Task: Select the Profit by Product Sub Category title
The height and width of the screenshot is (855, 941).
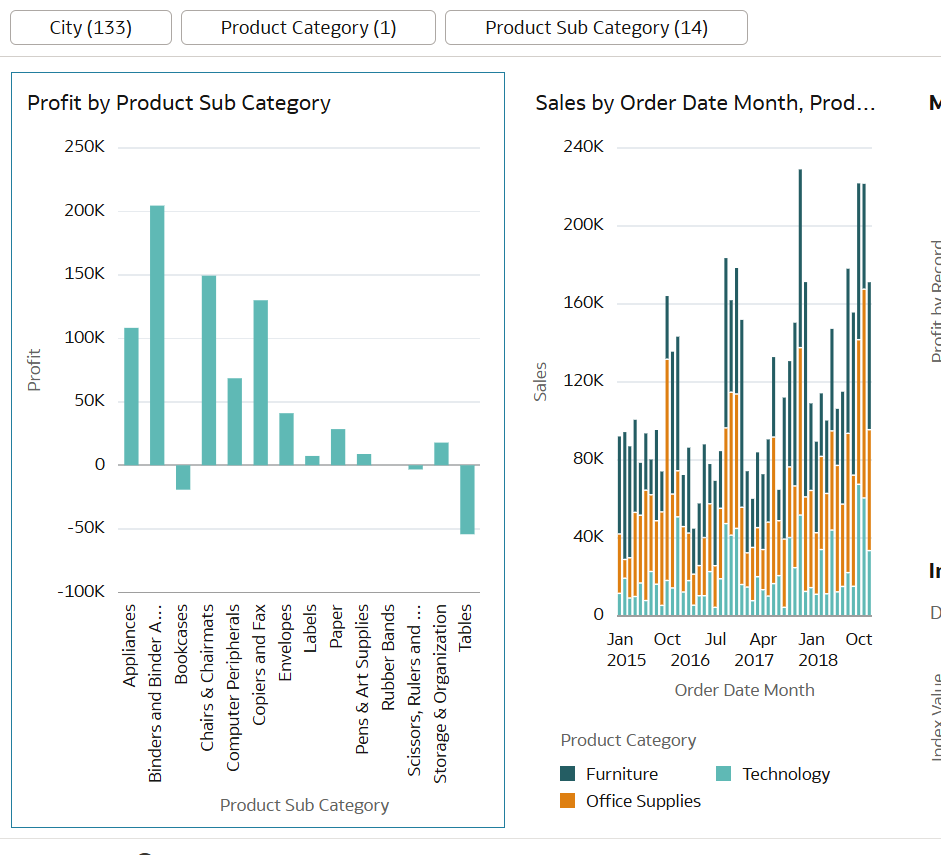Action: click(x=179, y=103)
